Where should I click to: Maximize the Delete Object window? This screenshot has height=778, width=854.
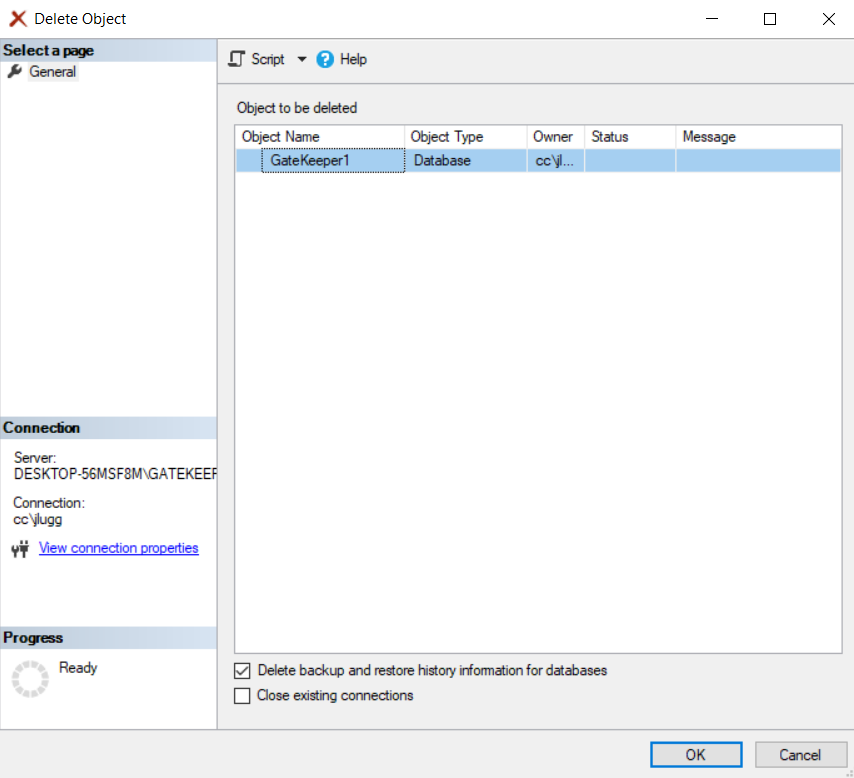[770, 19]
